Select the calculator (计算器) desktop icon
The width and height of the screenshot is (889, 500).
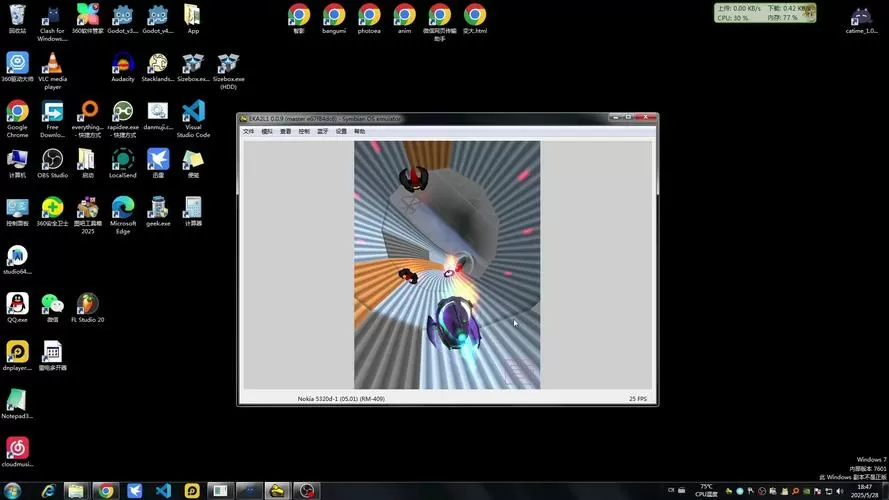point(193,211)
